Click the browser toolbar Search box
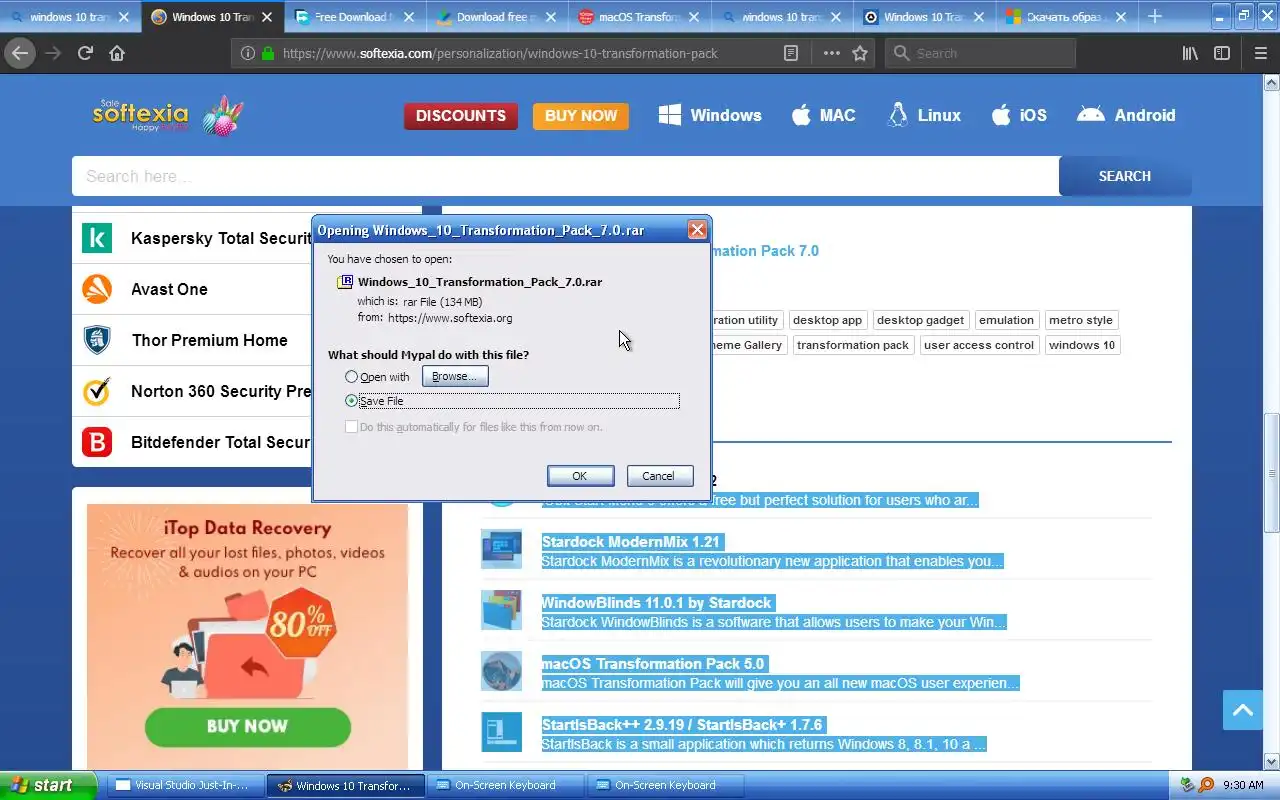The height and width of the screenshot is (800, 1280). (x=980, y=53)
